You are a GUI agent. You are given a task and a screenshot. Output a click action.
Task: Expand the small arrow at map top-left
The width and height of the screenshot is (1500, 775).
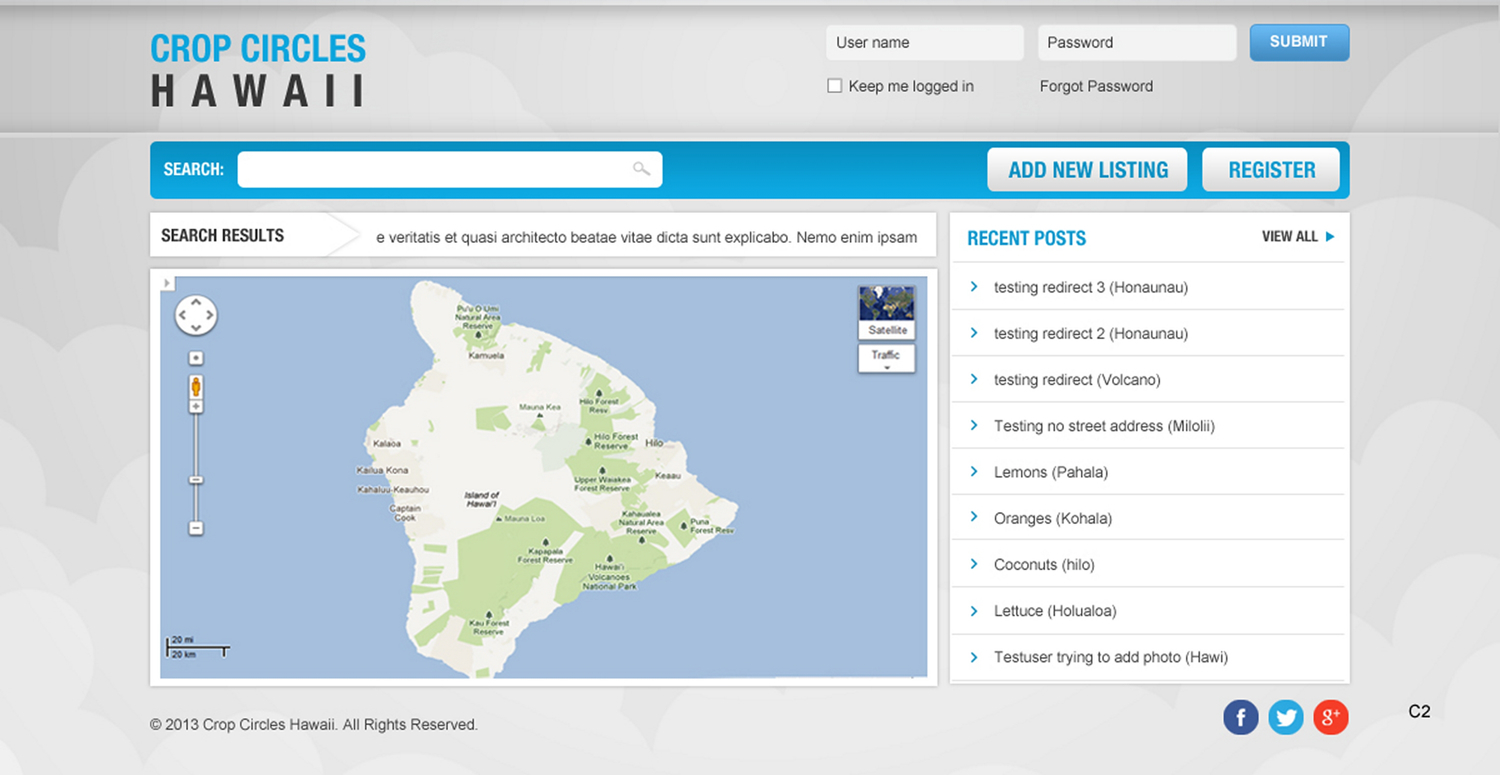[167, 284]
